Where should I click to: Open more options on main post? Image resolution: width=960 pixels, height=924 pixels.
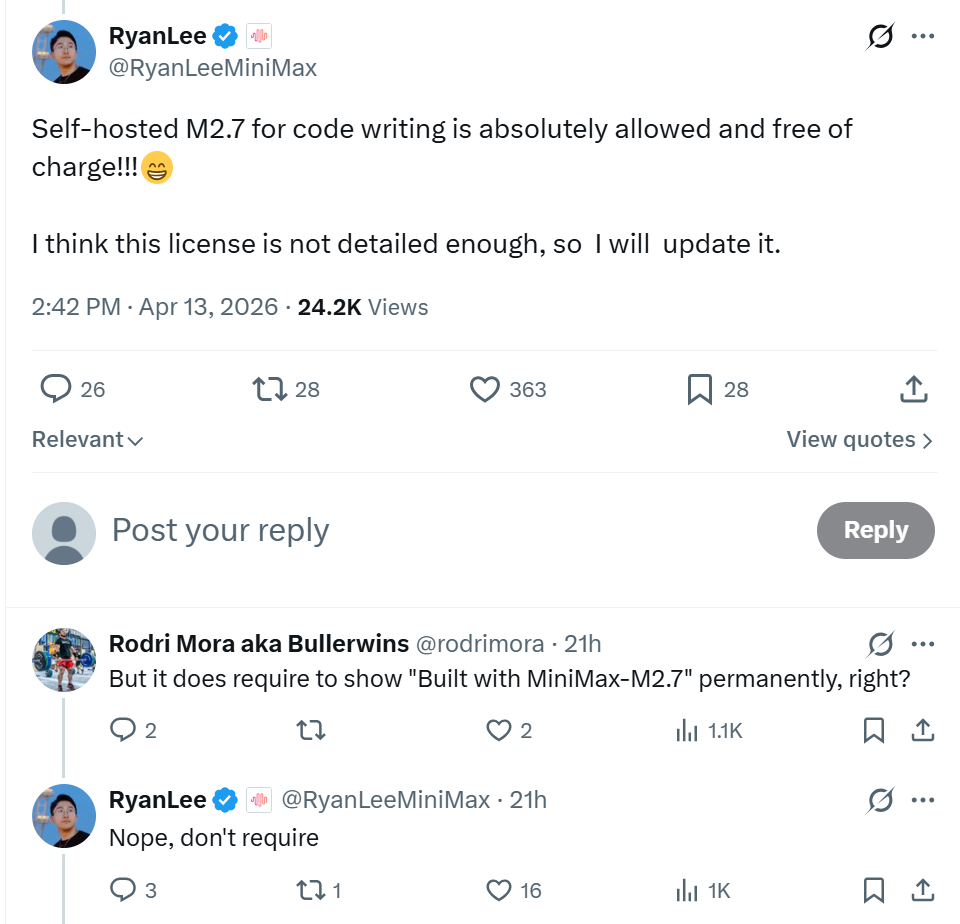923,37
